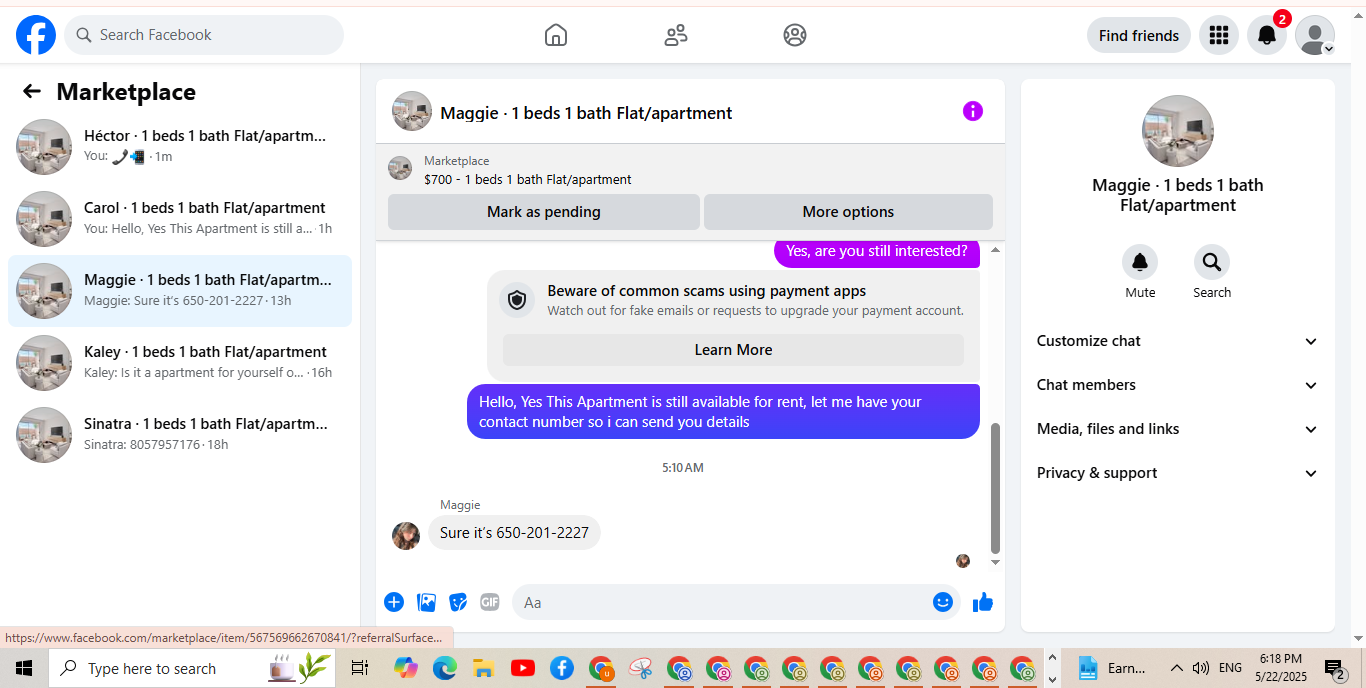Screen dimensions: 1366x688
Task: Click the plus icon for more actions
Action: point(394,602)
